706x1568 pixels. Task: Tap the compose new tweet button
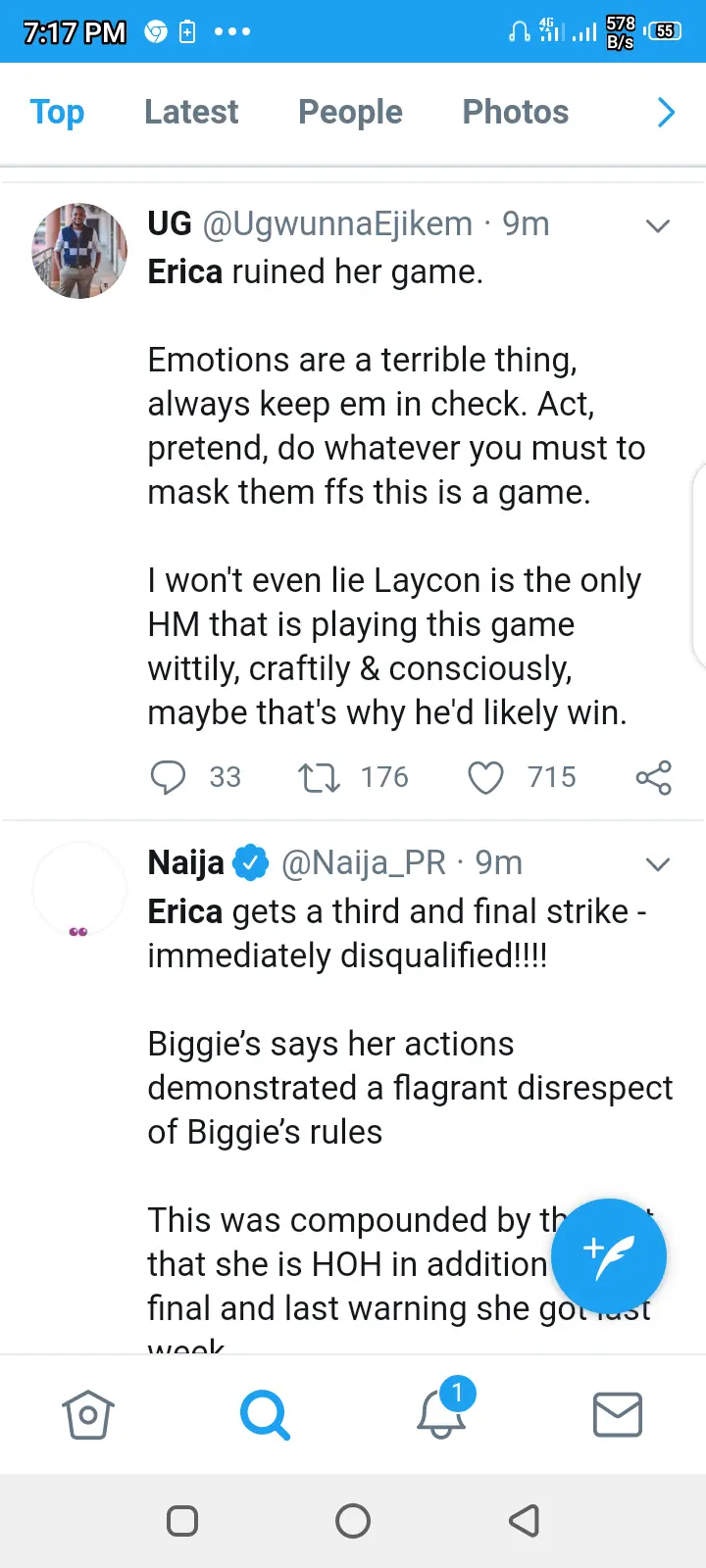[608, 1256]
